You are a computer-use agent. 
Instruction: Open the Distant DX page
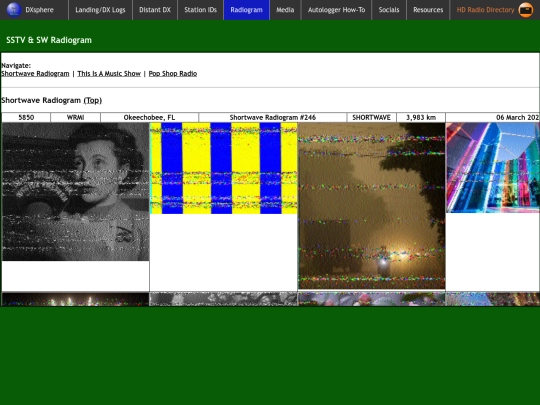pyautogui.click(x=155, y=10)
